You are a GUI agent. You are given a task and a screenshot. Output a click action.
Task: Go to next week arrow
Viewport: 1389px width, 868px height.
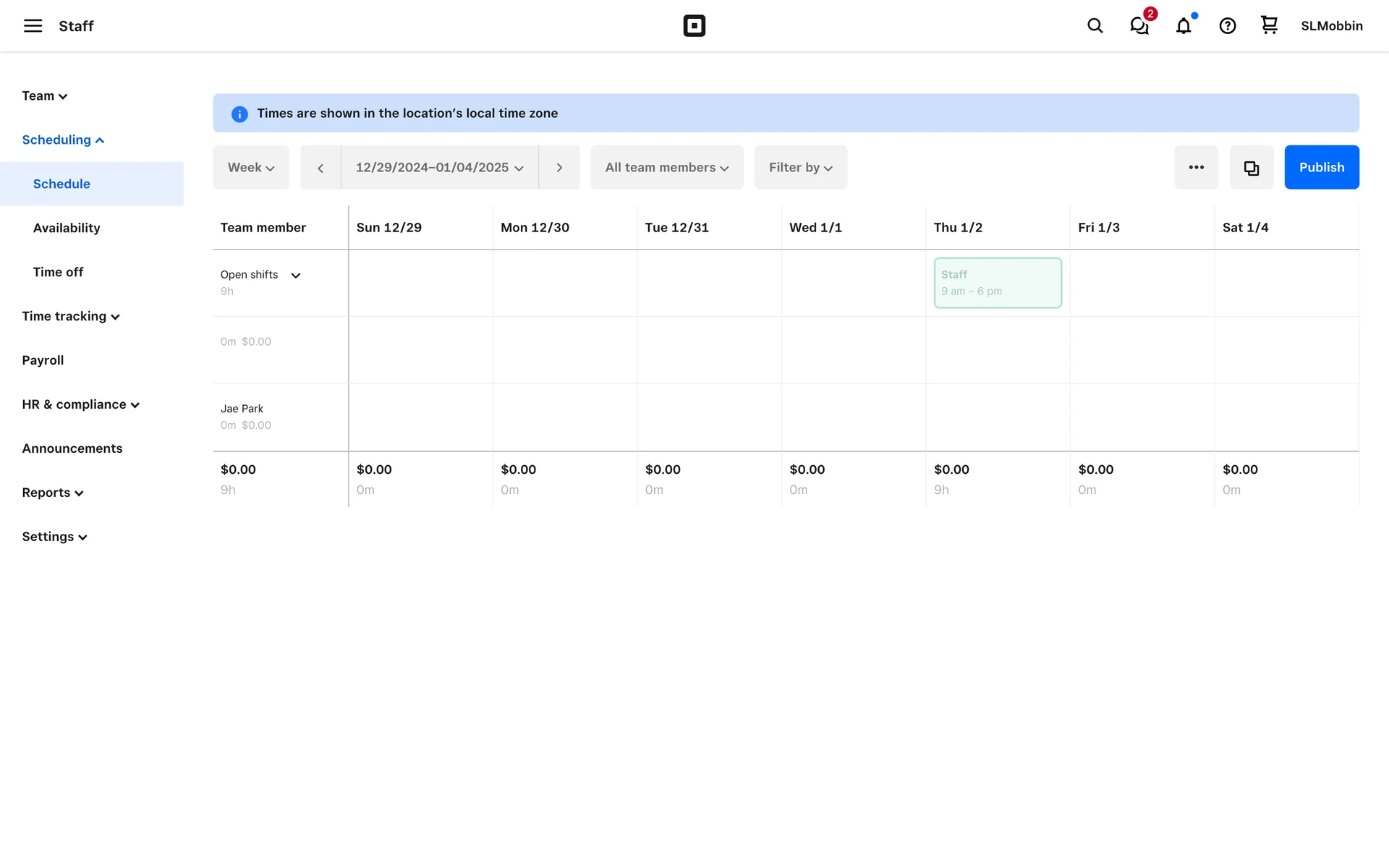click(559, 168)
